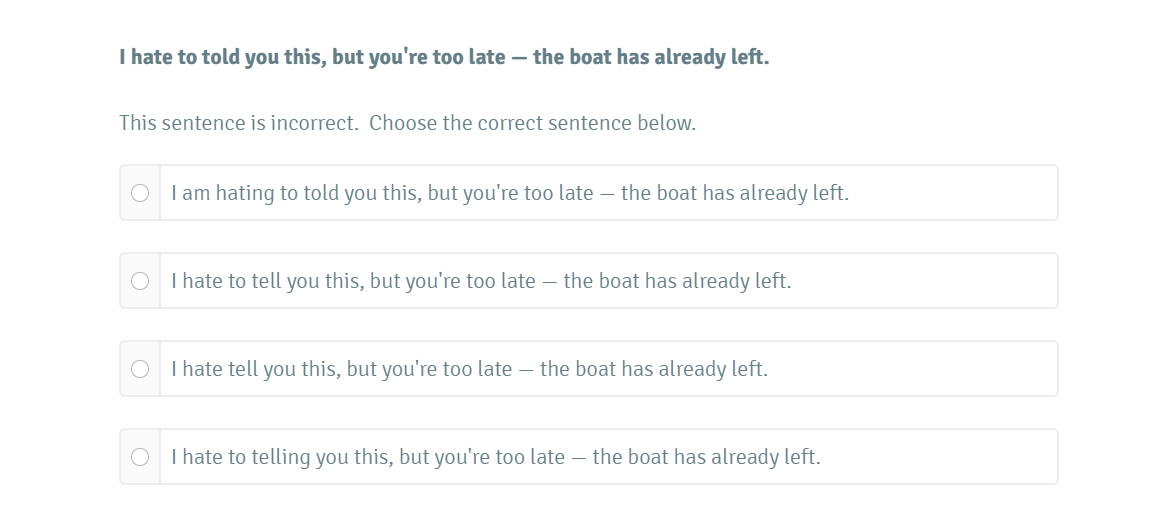Mark the 'I hate tell you this' radio option
The width and height of the screenshot is (1158, 532).
pyautogui.click(x=140, y=369)
